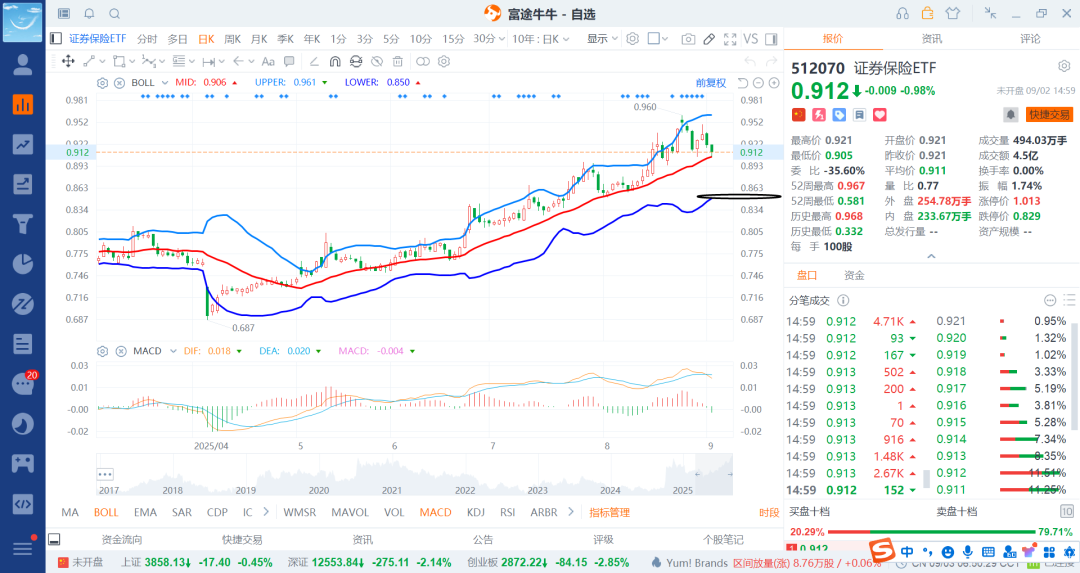Show more main indicators after IC

(267, 512)
